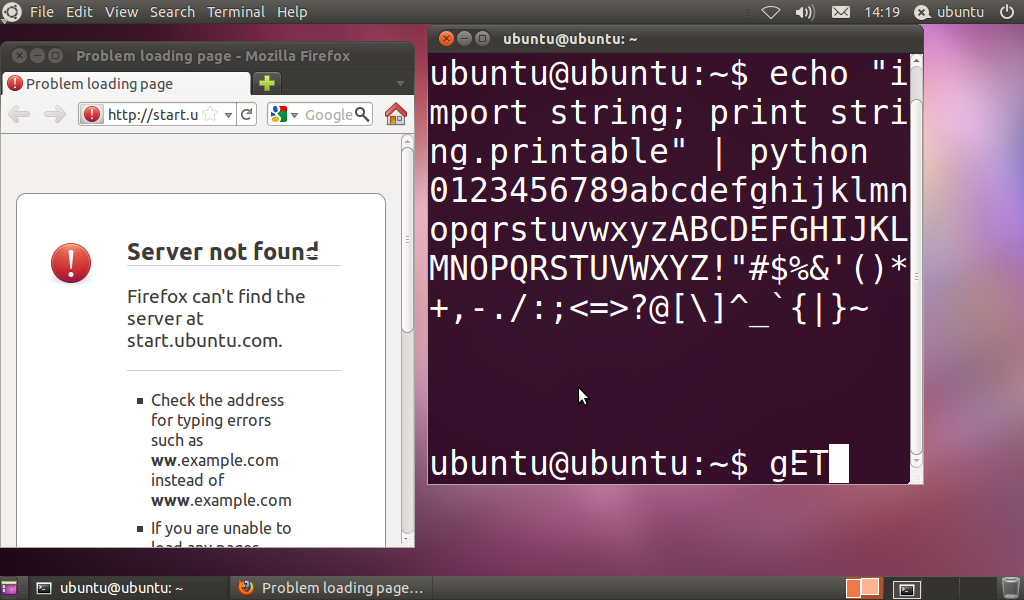Bookmark this page with the star

pos(210,115)
